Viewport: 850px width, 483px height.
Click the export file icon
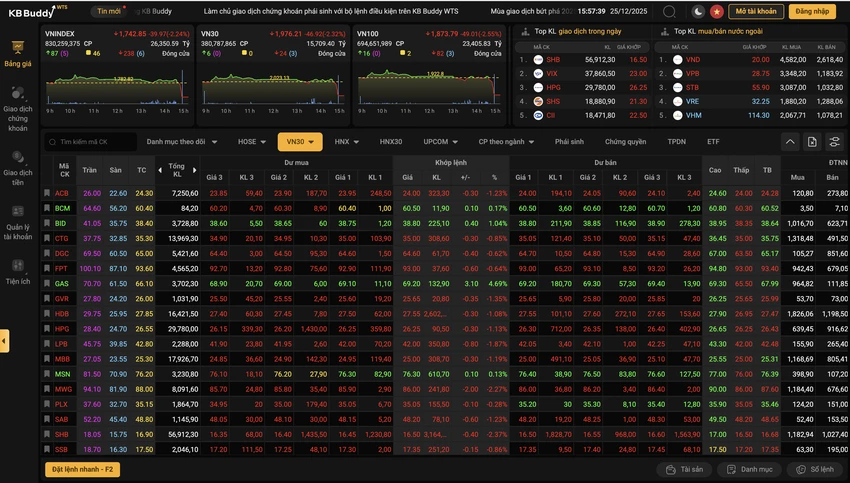click(812, 142)
